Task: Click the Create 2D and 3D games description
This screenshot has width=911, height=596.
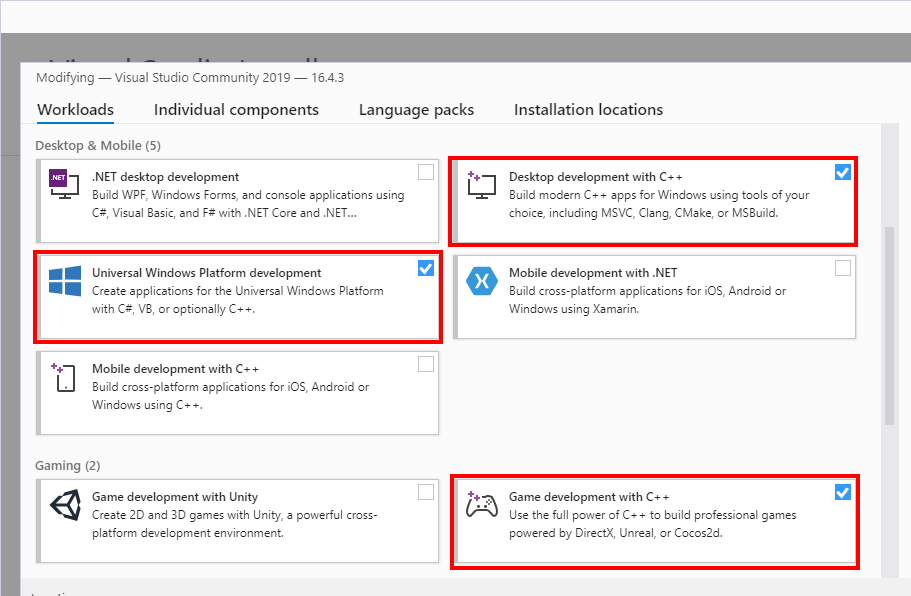Action: (235, 524)
